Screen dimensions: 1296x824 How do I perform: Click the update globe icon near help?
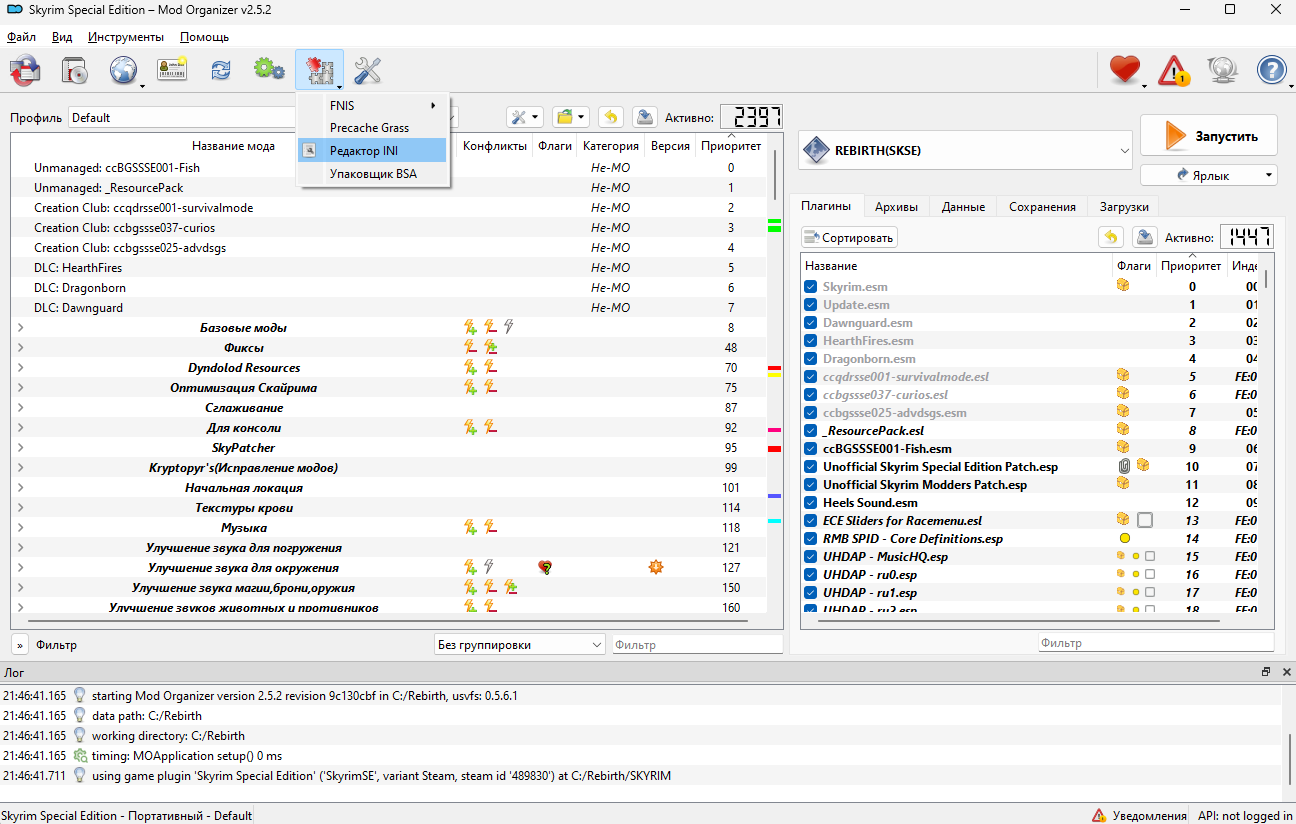pyautogui.click(x=1223, y=70)
